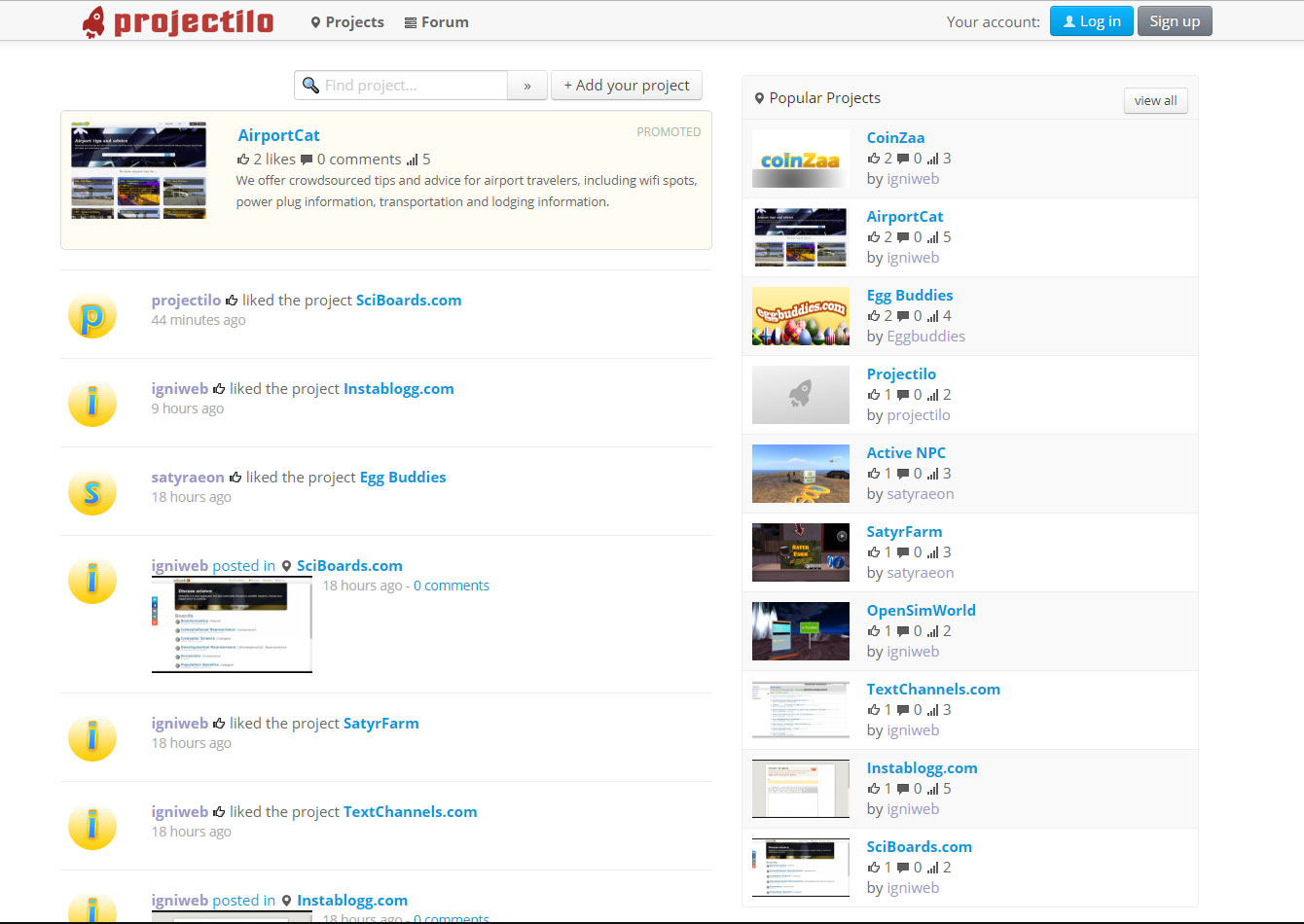This screenshot has height=924, width=1304.
Task: Open Projectilo project in Popular Projects
Action: [901, 374]
